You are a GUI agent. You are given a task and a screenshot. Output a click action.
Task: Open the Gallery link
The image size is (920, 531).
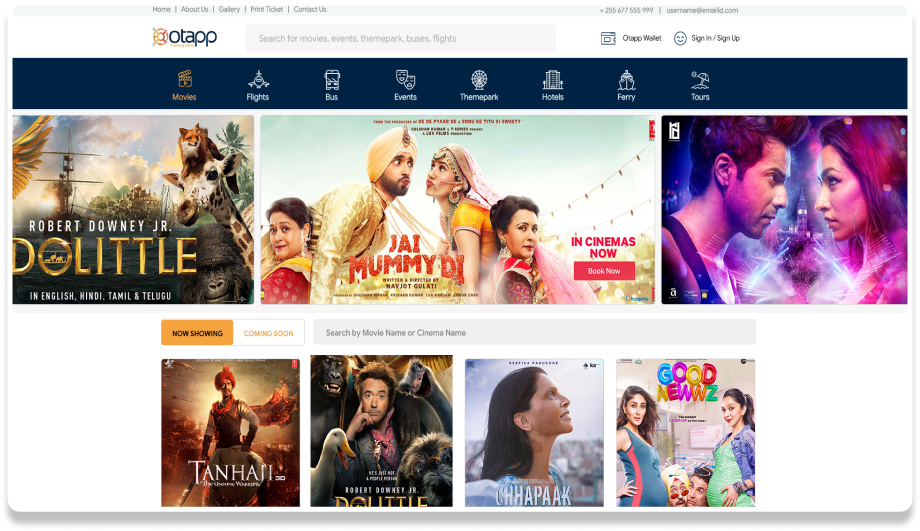[229, 9]
